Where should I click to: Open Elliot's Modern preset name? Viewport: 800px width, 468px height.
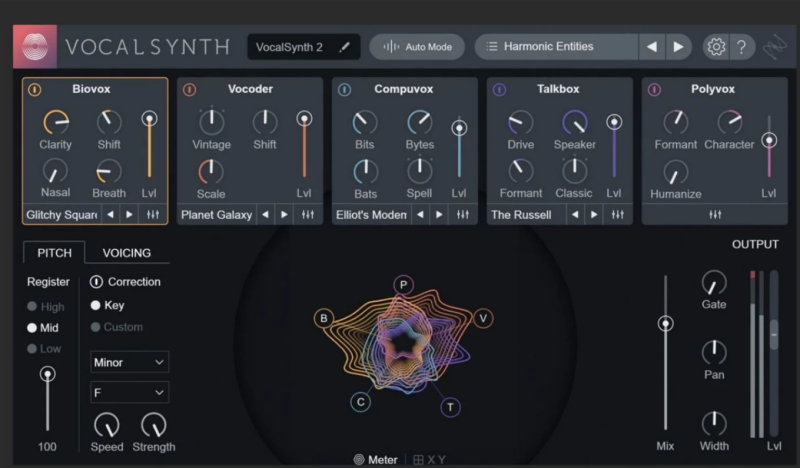pos(371,215)
